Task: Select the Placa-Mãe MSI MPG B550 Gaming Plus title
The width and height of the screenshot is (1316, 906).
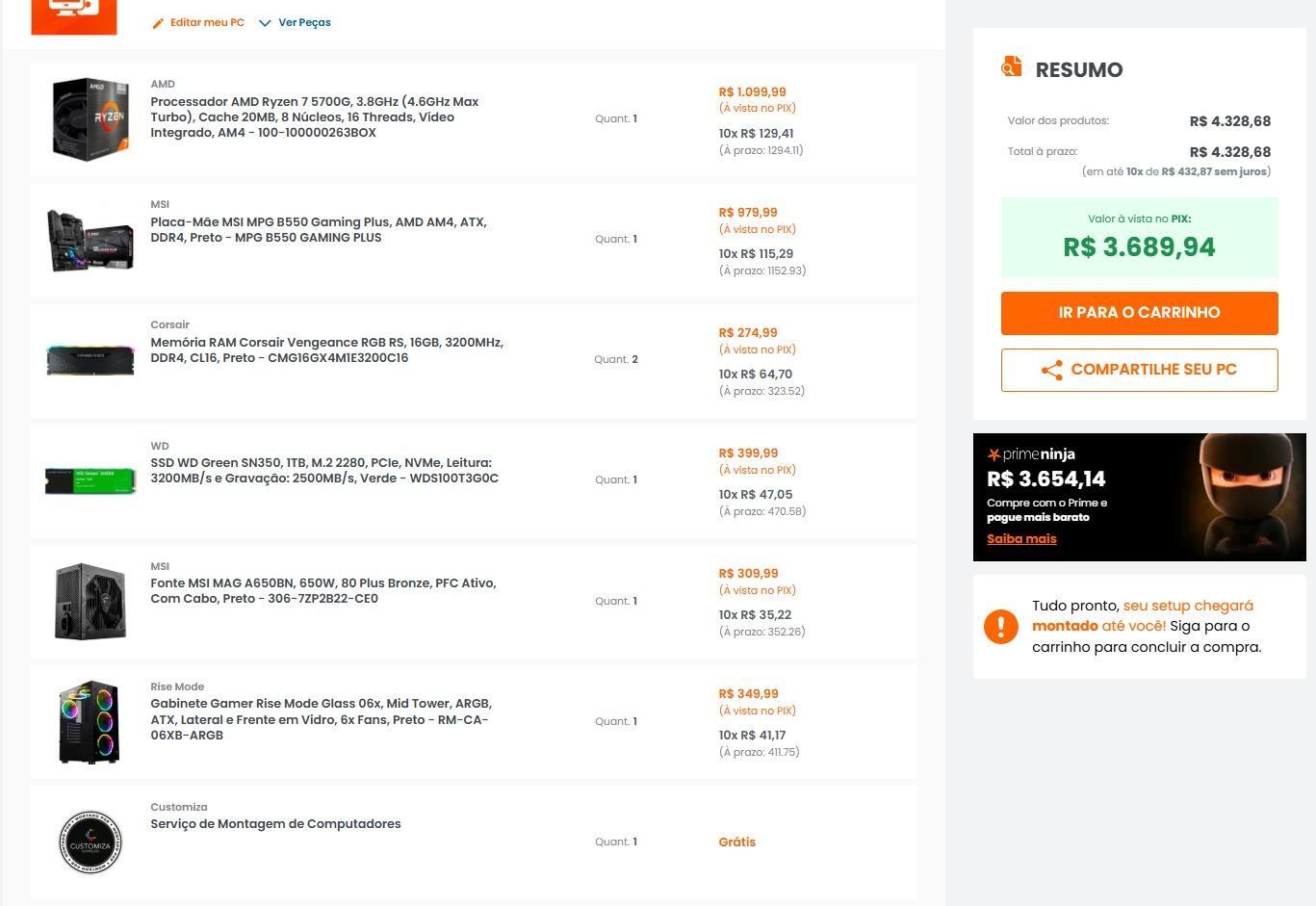Action: coord(319,230)
